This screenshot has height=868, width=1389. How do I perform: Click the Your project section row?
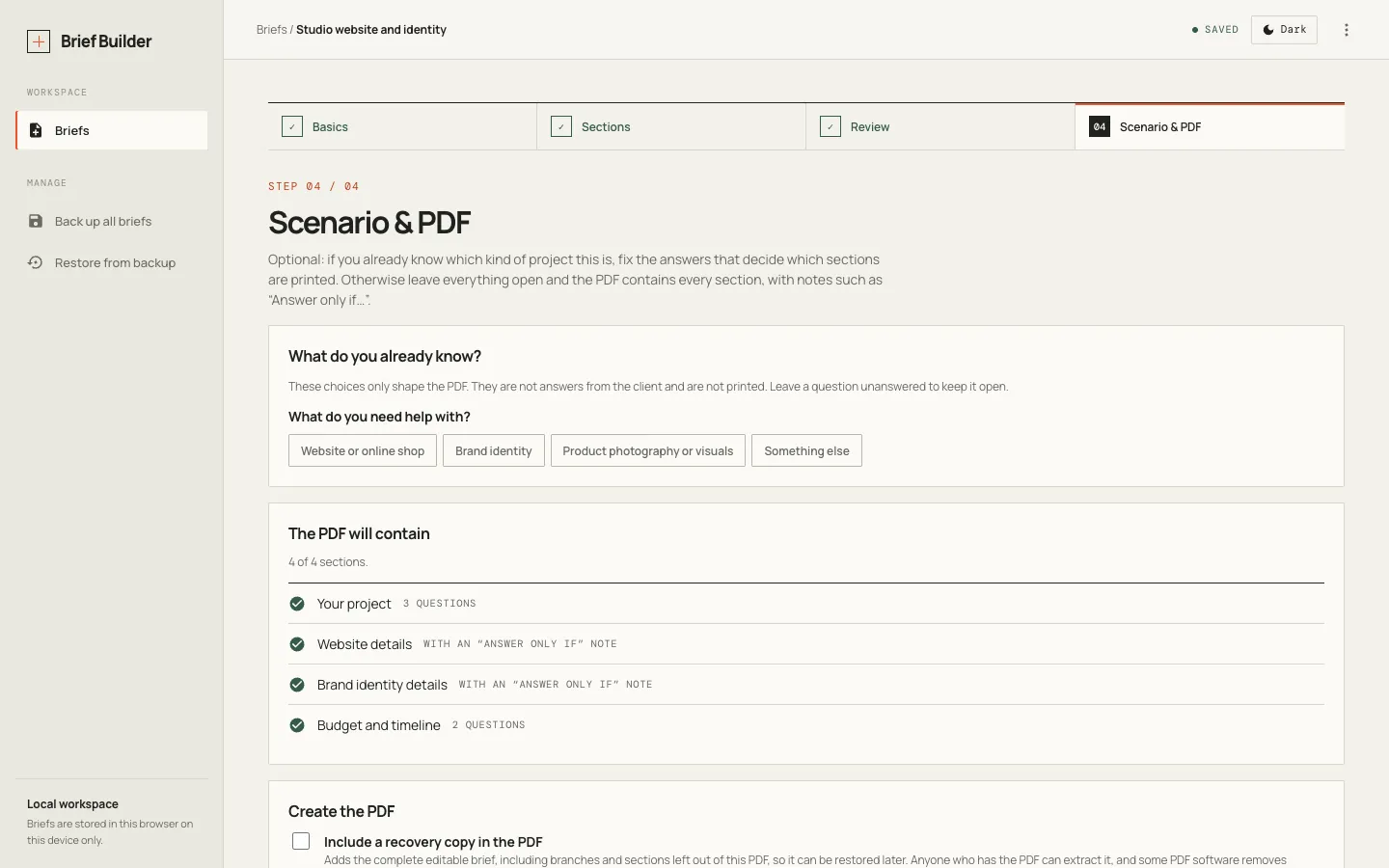806,604
